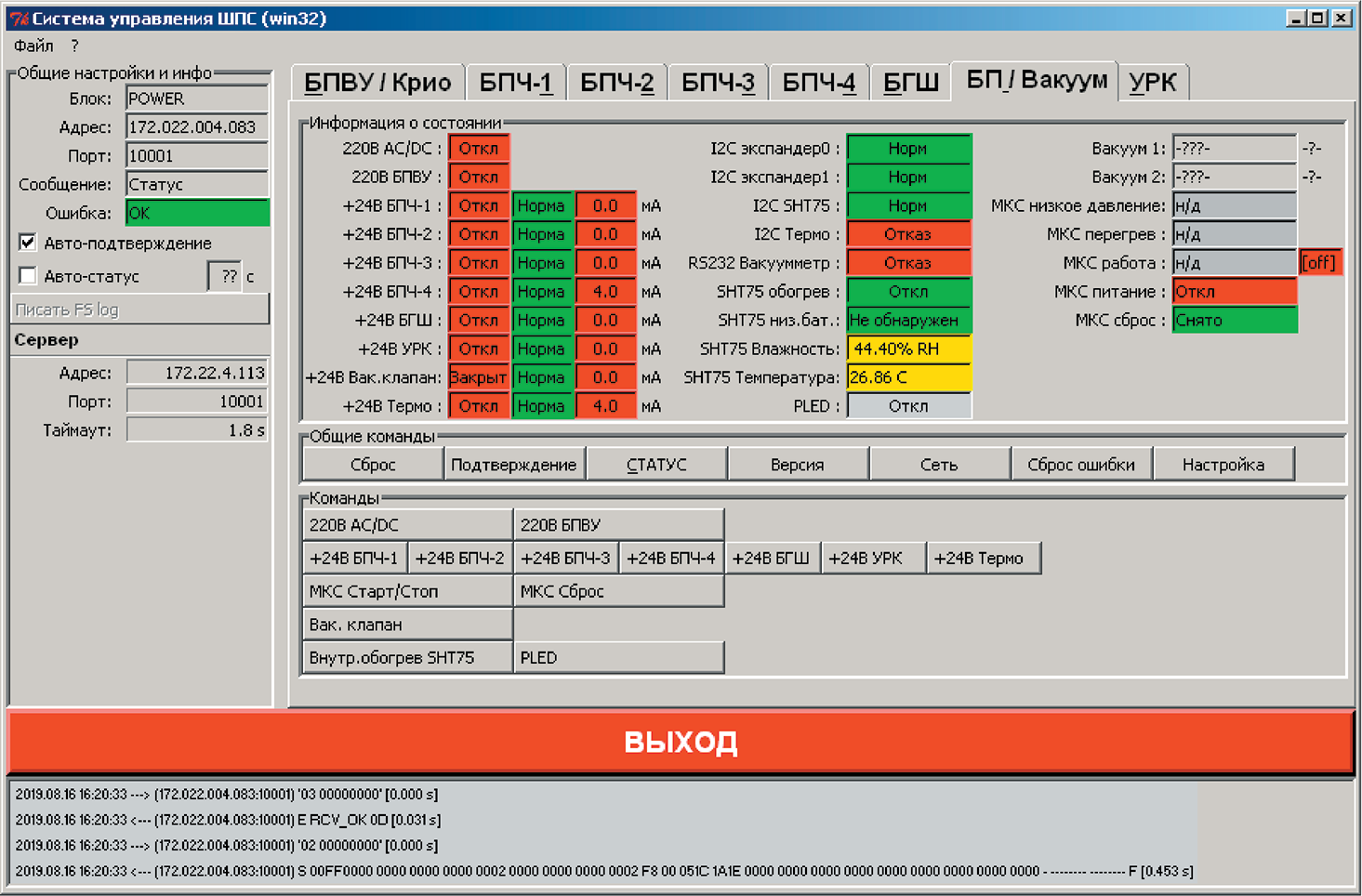Open the Файл menu

33,46
